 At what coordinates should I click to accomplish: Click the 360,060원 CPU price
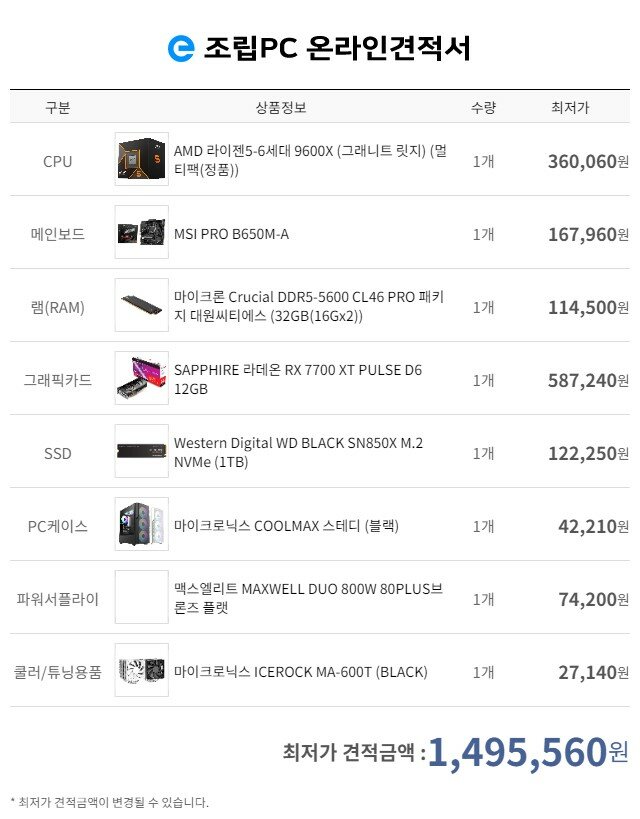[x=588, y=161]
